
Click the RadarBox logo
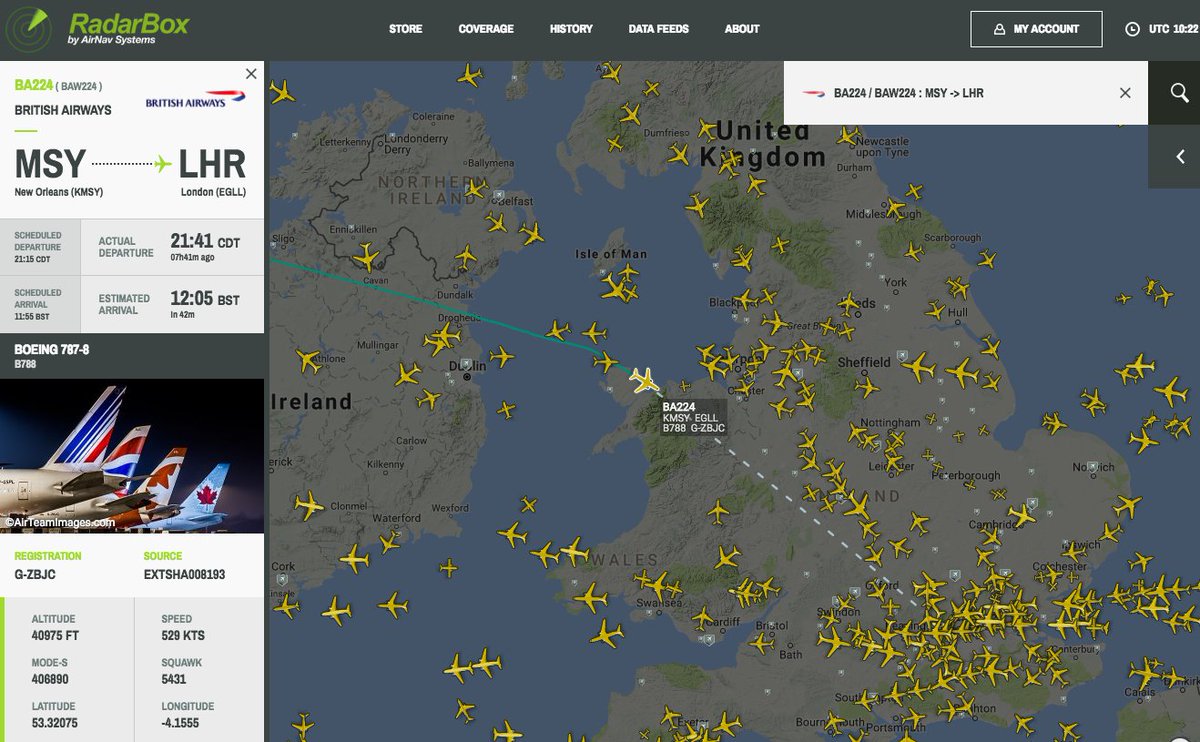tap(97, 28)
